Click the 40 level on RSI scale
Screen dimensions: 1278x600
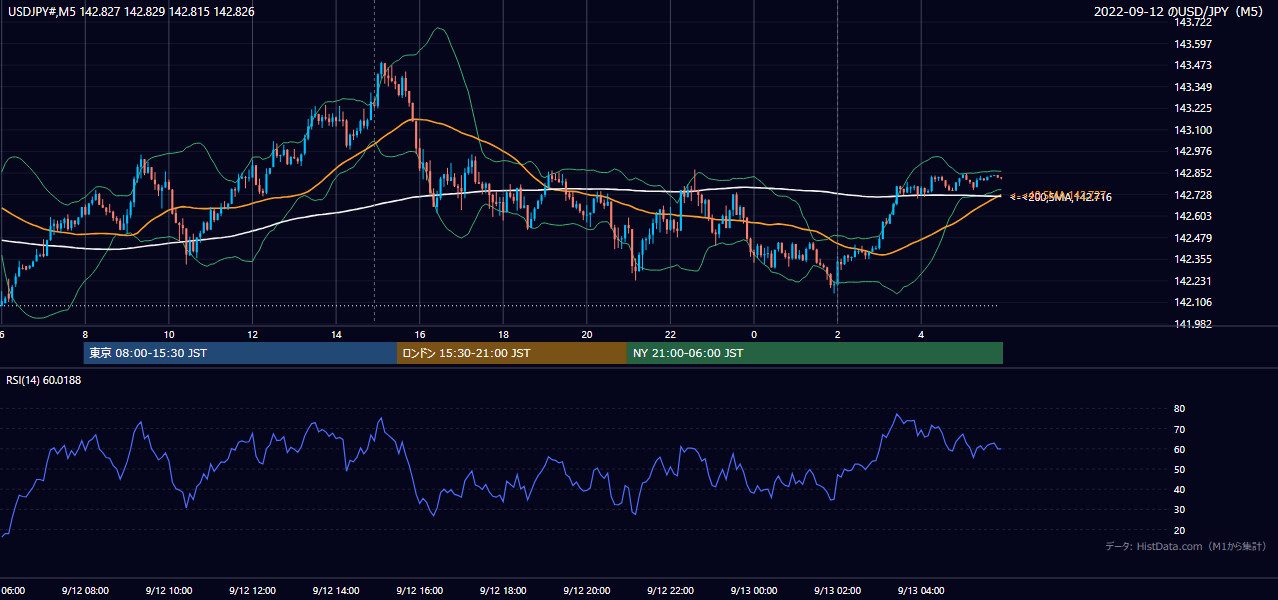[1180, 489]
